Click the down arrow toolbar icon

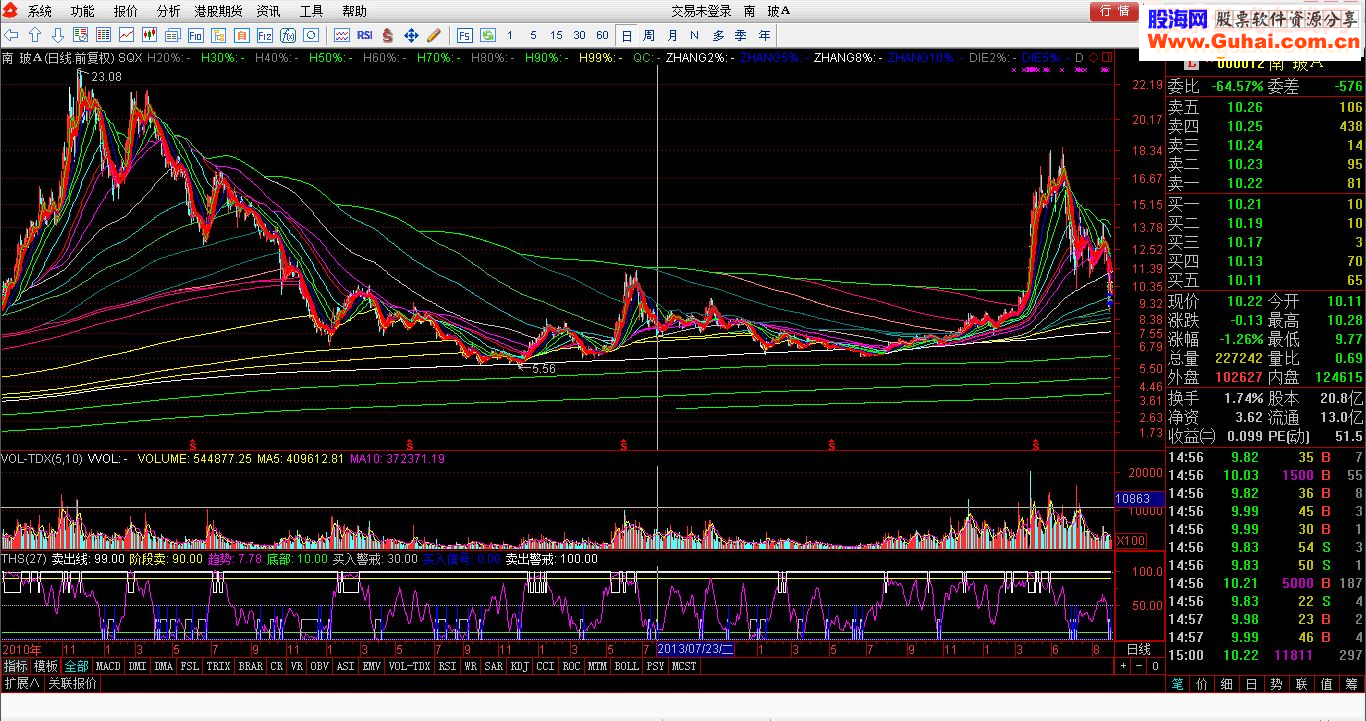pyautogui.click(x=57, y=35)
